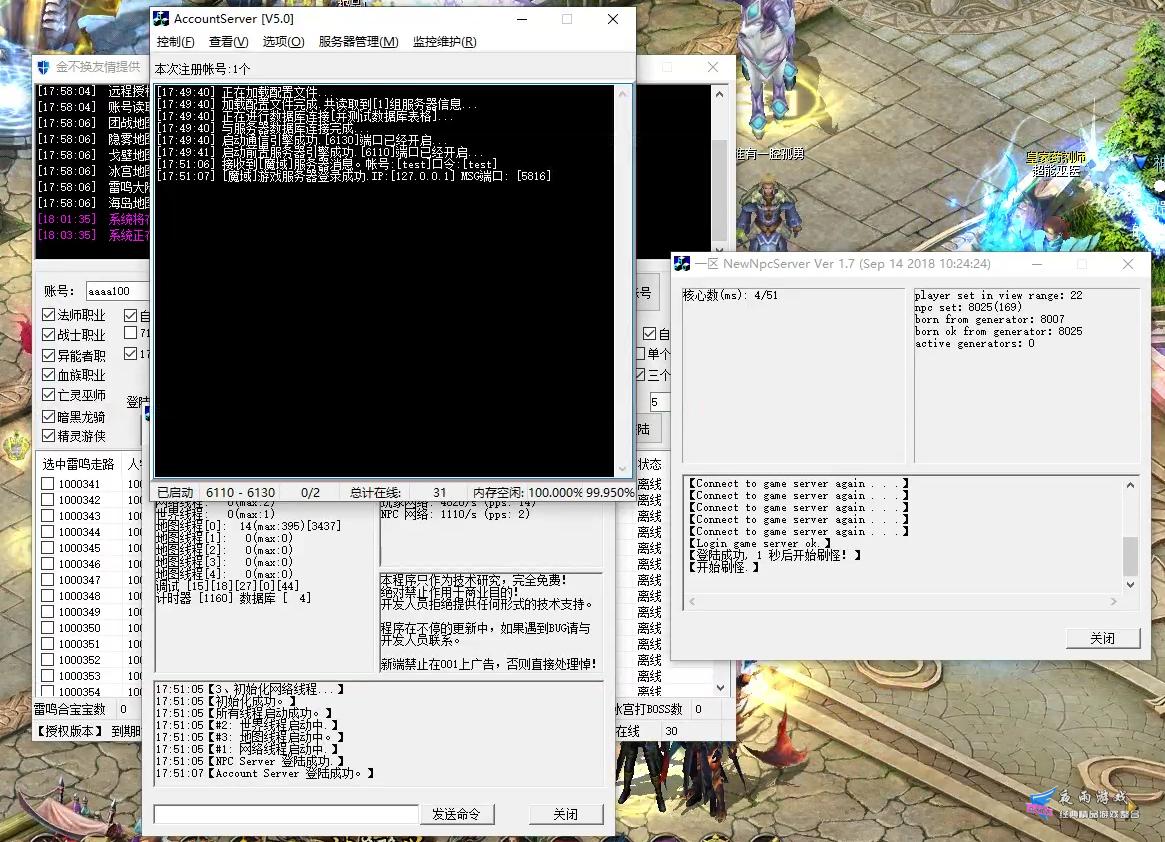Open the 控制(F) menu
The image size is (1165, 842).
click(x=175, y=42)
